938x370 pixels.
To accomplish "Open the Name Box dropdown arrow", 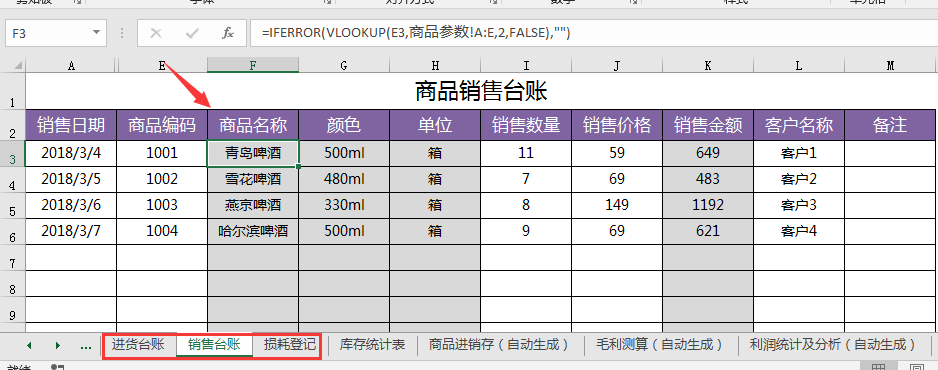I will (96, 33).
